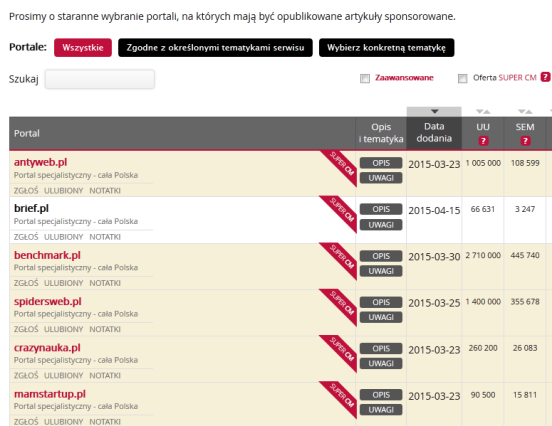552x426 pixels.
Task: Click the SEM value 355 678
Action: coord(525,302)
